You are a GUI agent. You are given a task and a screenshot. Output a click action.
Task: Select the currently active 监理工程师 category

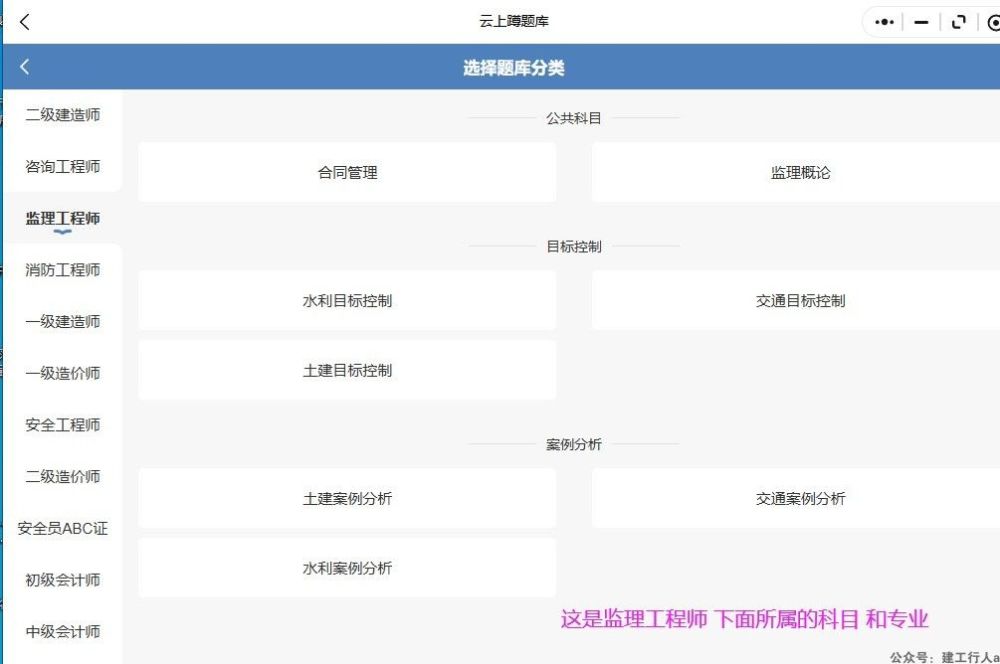click(62, 219)
